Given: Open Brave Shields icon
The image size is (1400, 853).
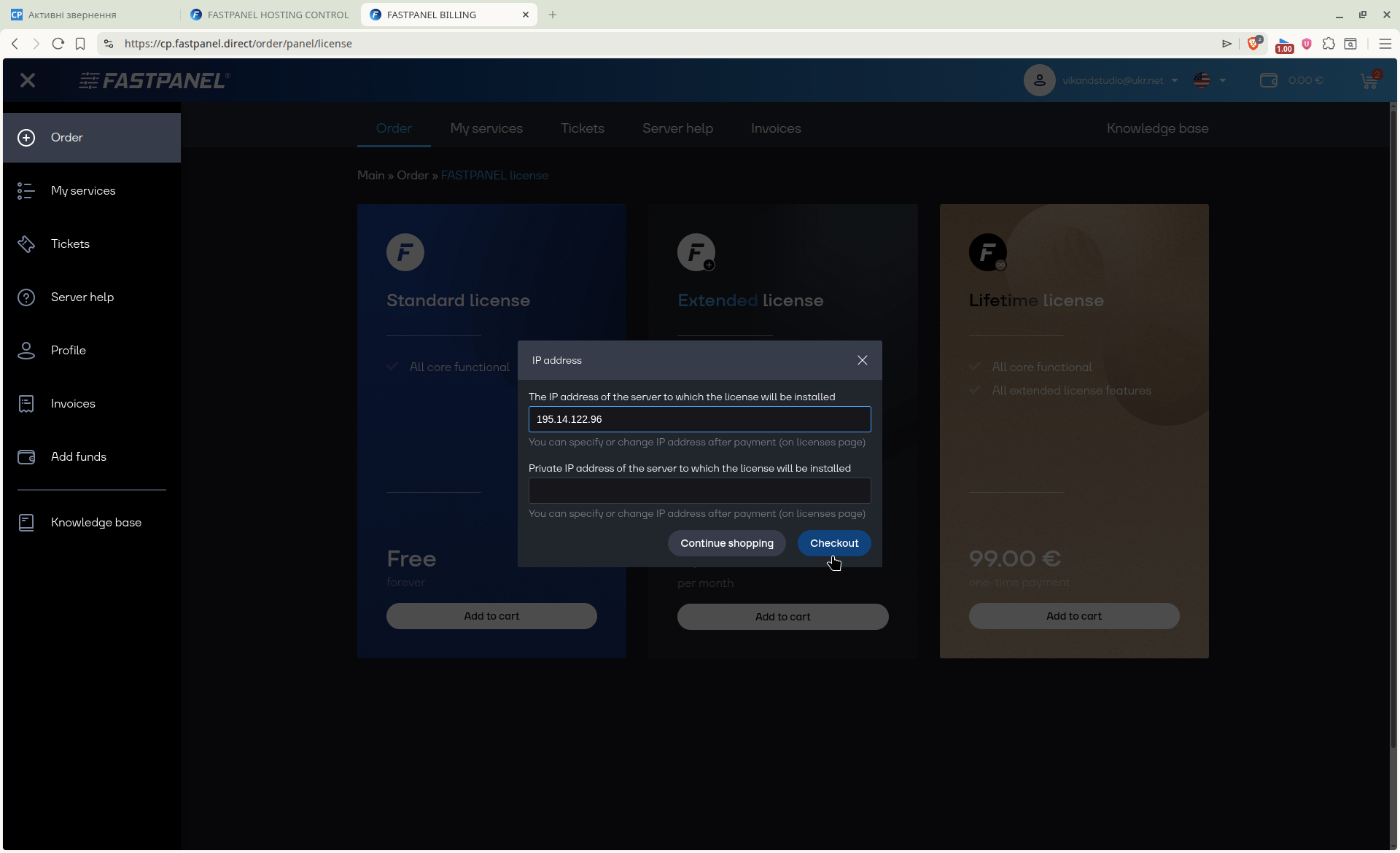Looking at the screenshot, I should click(x=1254, y=44).
